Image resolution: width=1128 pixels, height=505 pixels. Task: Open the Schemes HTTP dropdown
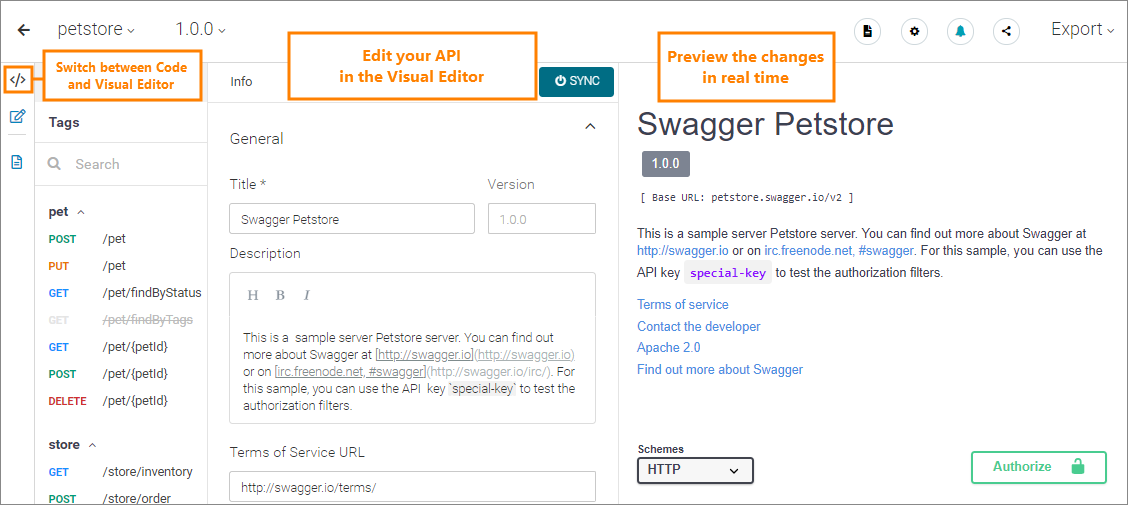point(695,470)
